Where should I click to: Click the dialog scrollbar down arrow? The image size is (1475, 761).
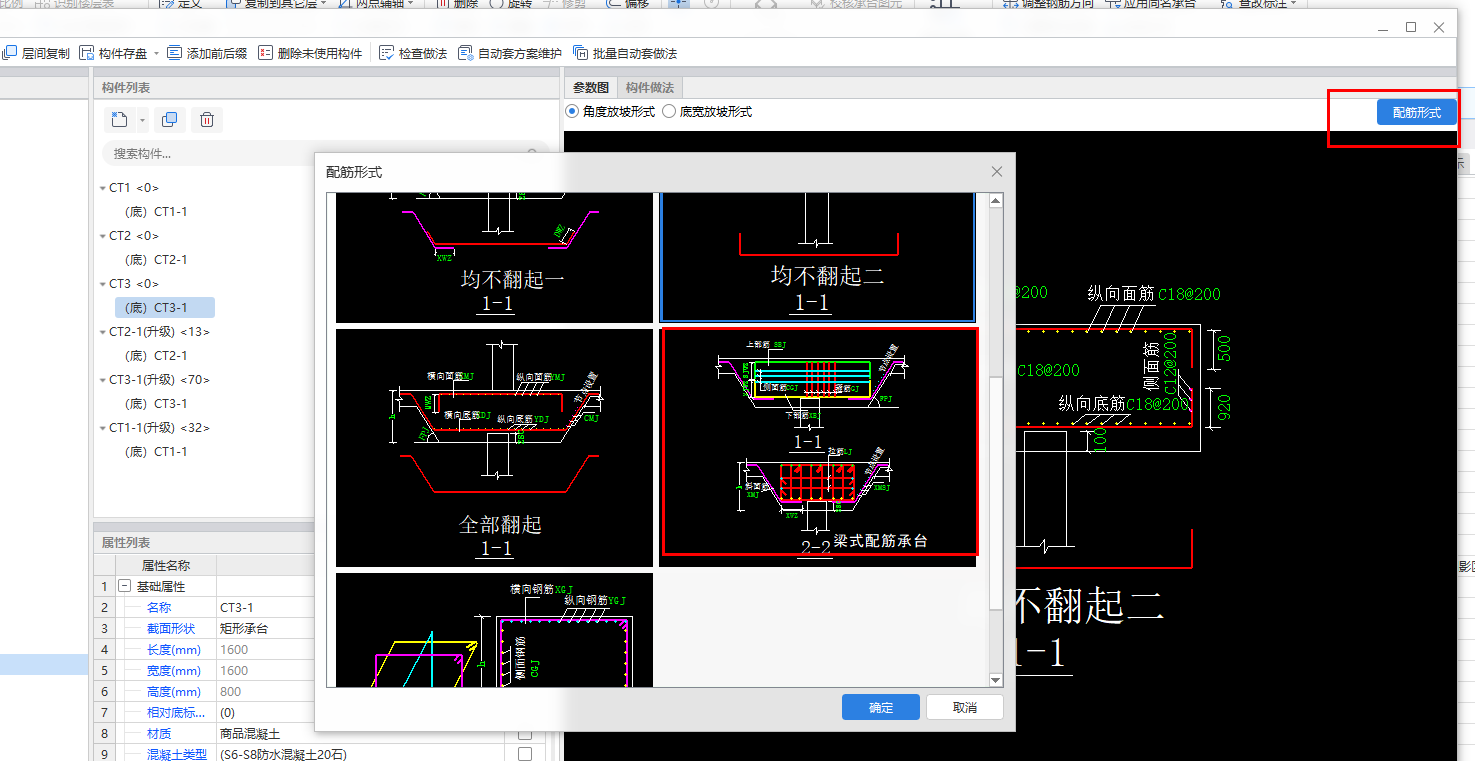tap(995, 680)
